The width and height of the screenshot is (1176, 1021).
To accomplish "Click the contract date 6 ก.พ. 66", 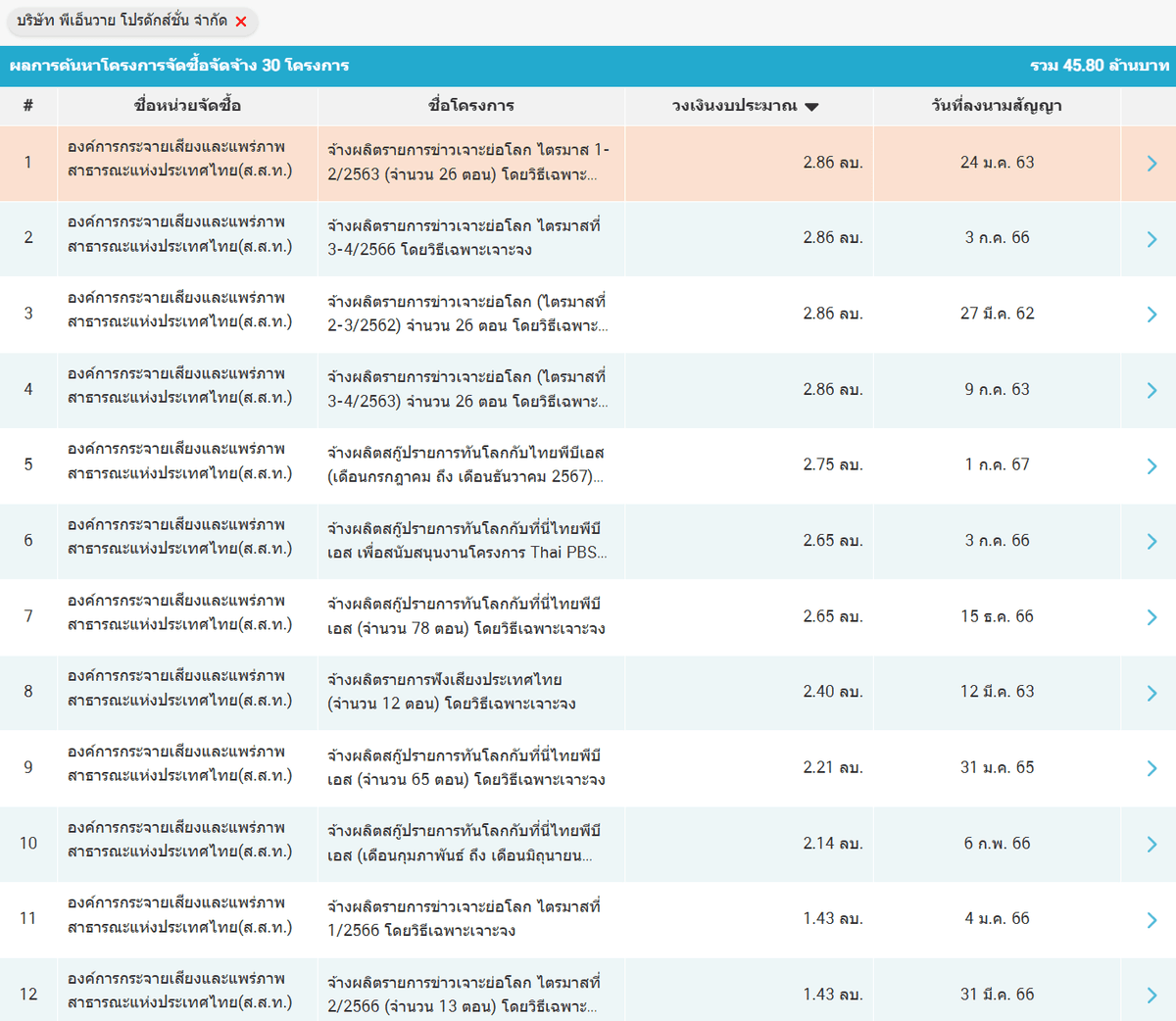I will coord(998,844).
